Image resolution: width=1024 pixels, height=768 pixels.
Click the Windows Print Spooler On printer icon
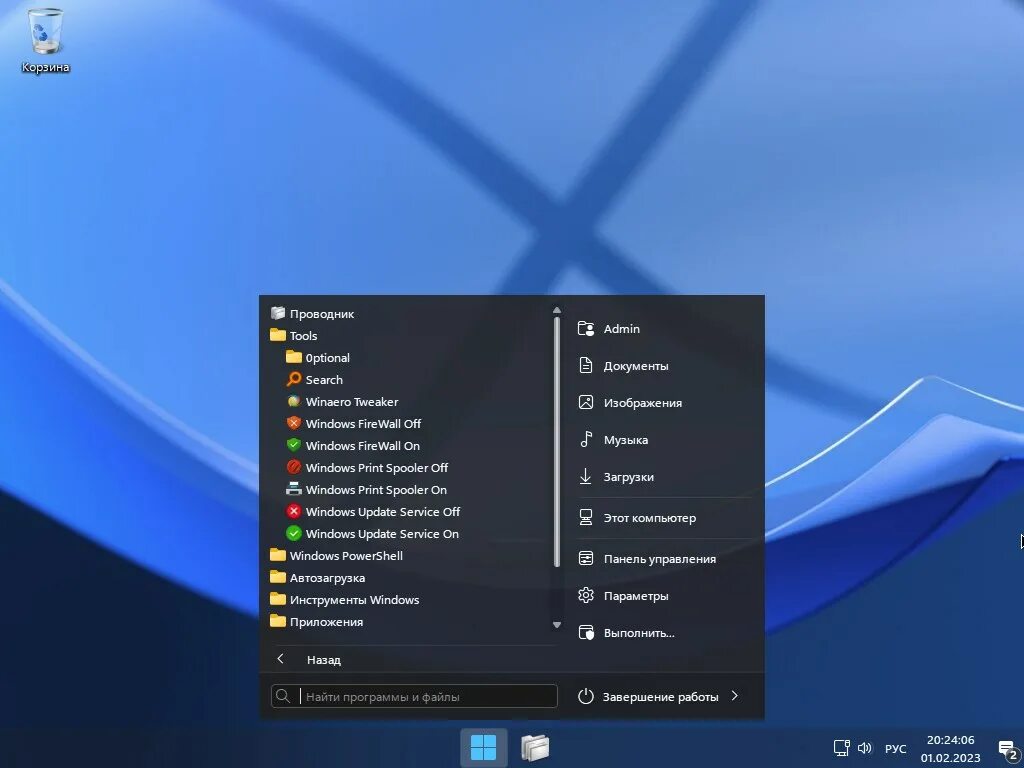(x=294, y=489)
